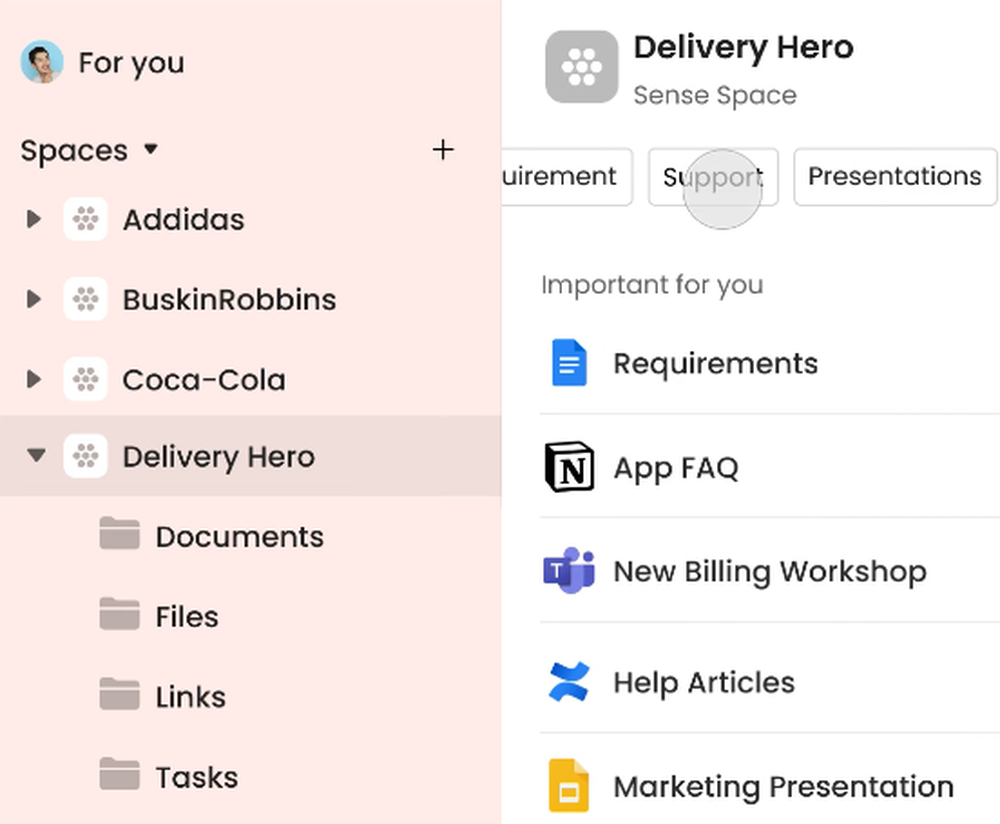Open the Files folder
The height and width of the screenshot is (824, 1000).
click(187, 617)
